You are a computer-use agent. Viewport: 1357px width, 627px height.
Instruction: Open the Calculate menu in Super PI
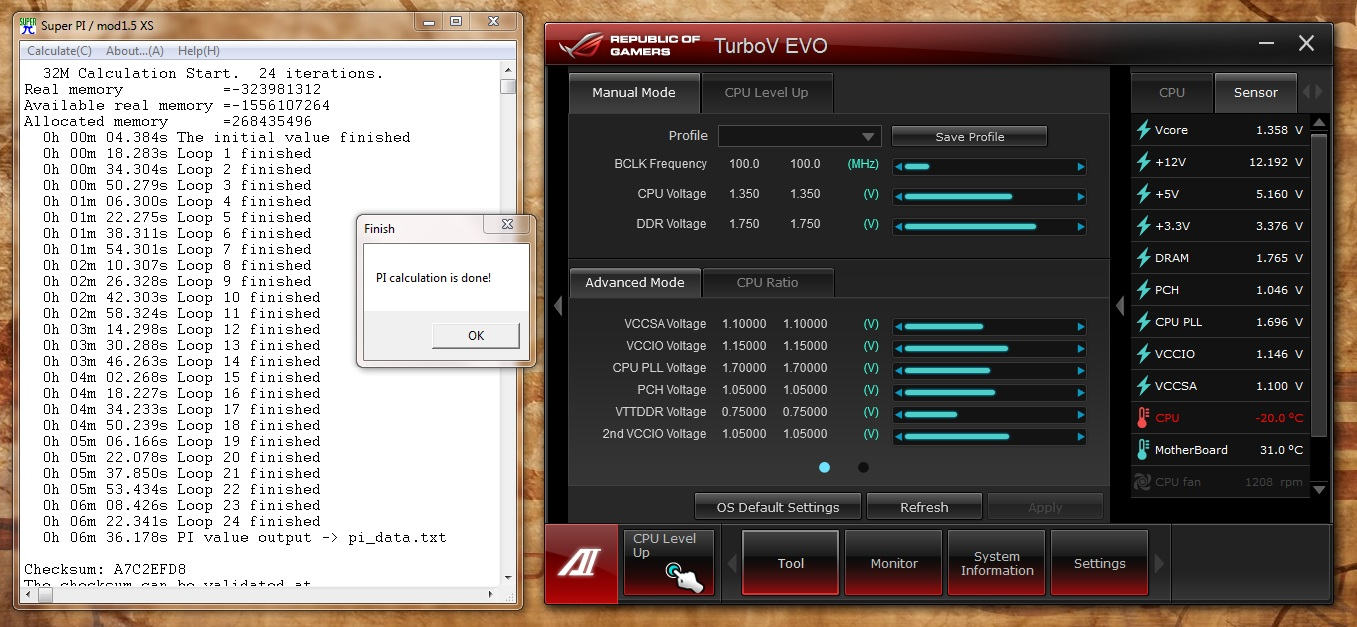coord(58,51)
